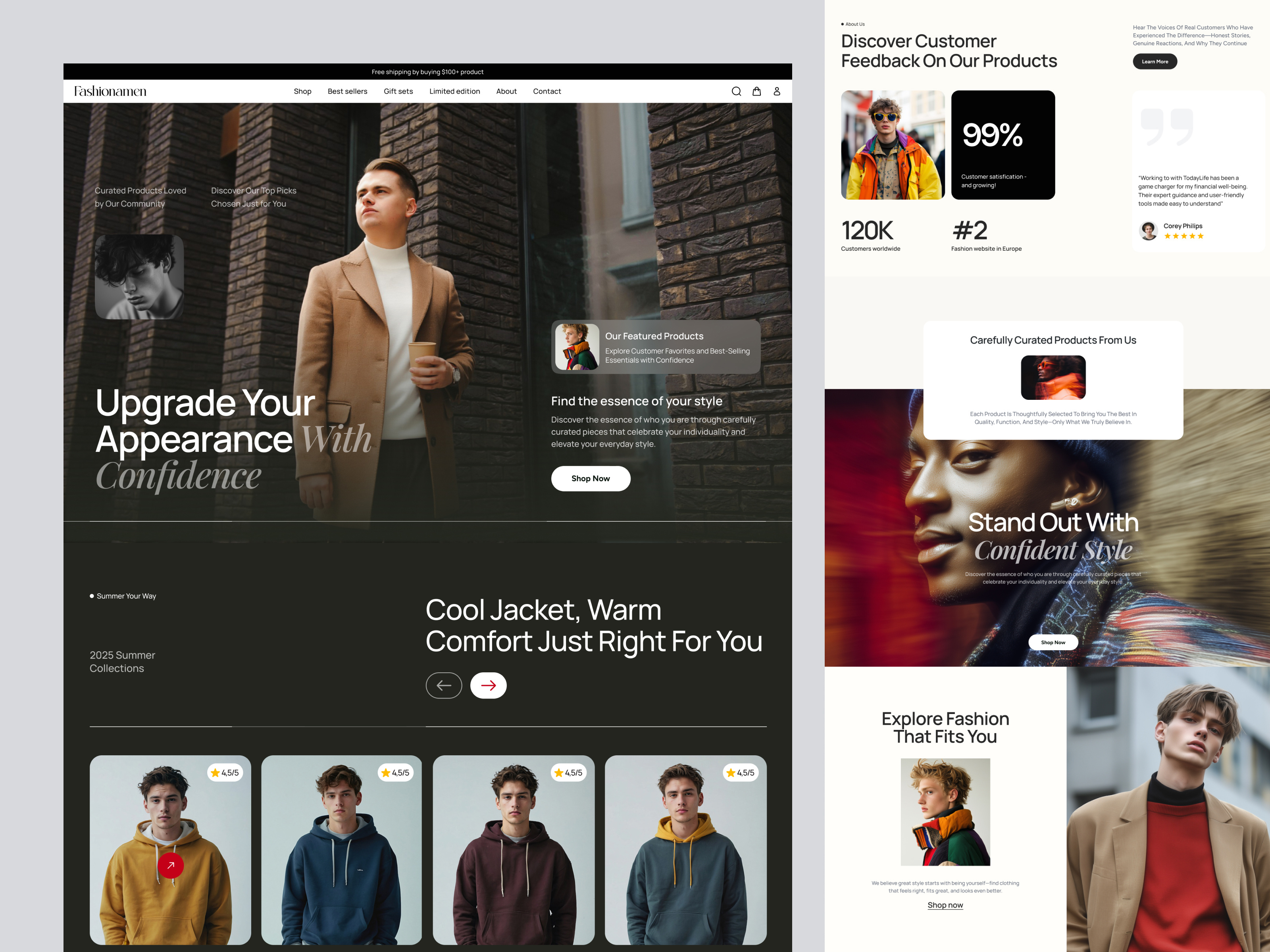Open the Limited edition menu item
The image size is (1270, 952).
pyautogui.click(x=455, y=91)
